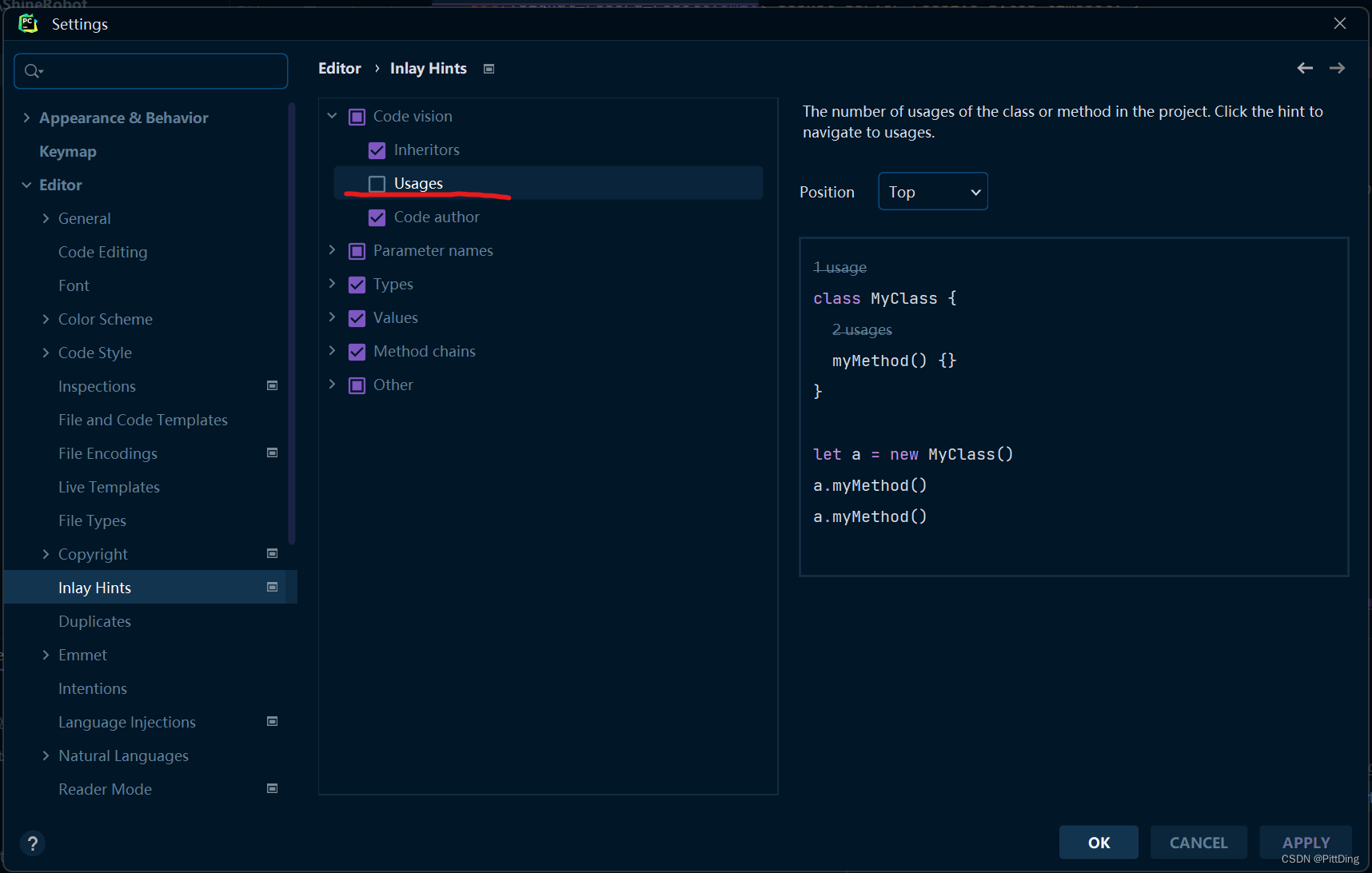This screenshot has height=873, width=1372.
Task: Uncheck the Code author checkbox
Action: 377,217
